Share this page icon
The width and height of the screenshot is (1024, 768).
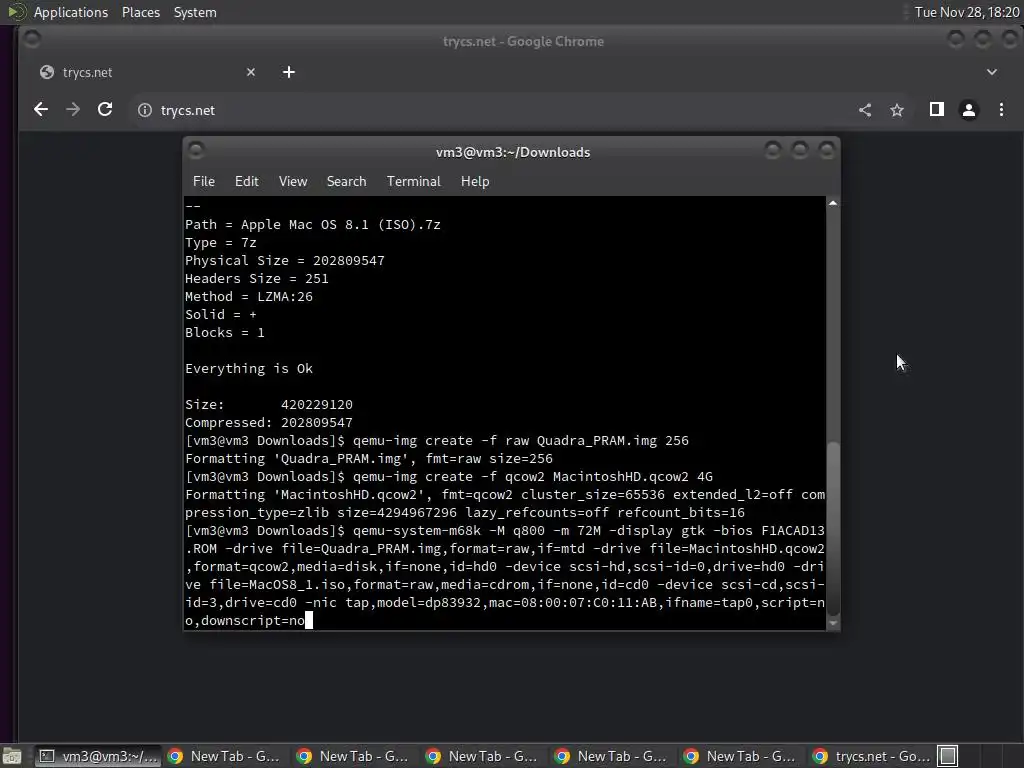click(x=865, y=110)
